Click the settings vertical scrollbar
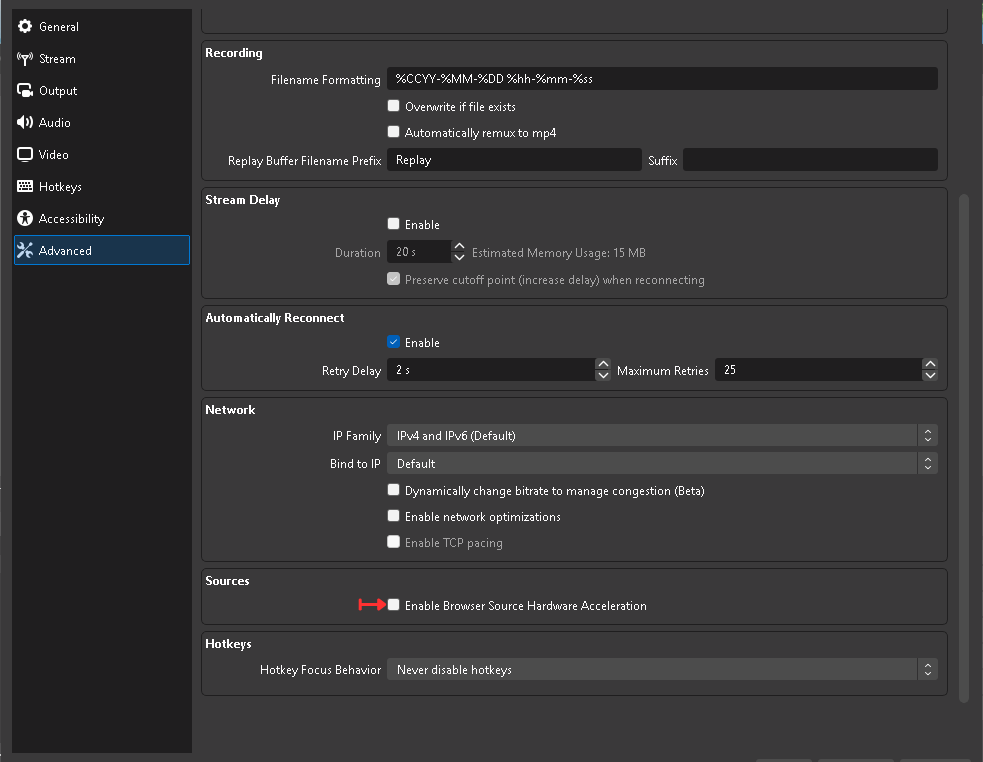Screen dimensions: 983x762 point(964,448)
